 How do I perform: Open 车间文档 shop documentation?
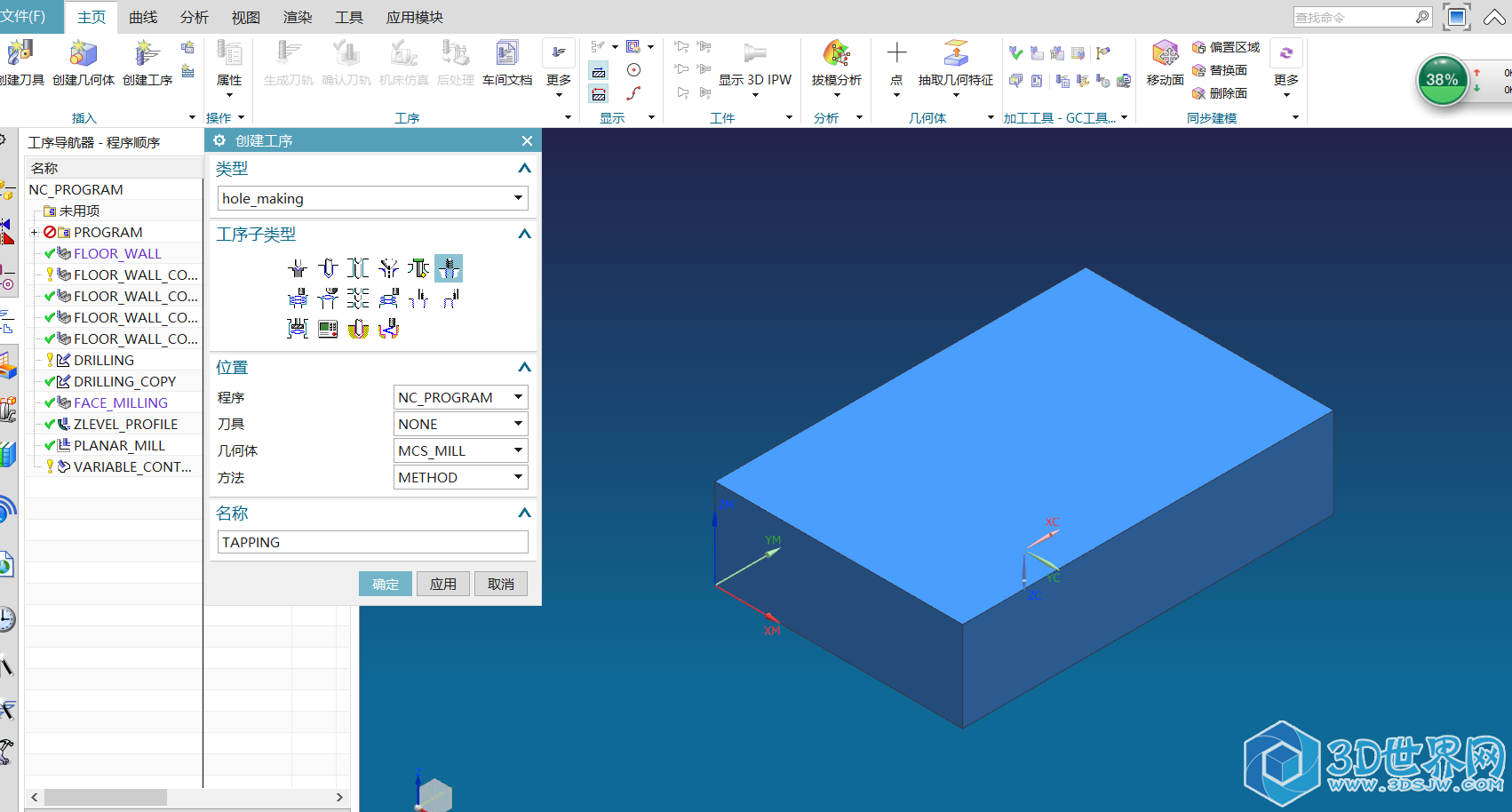click(x=507, y=62)
